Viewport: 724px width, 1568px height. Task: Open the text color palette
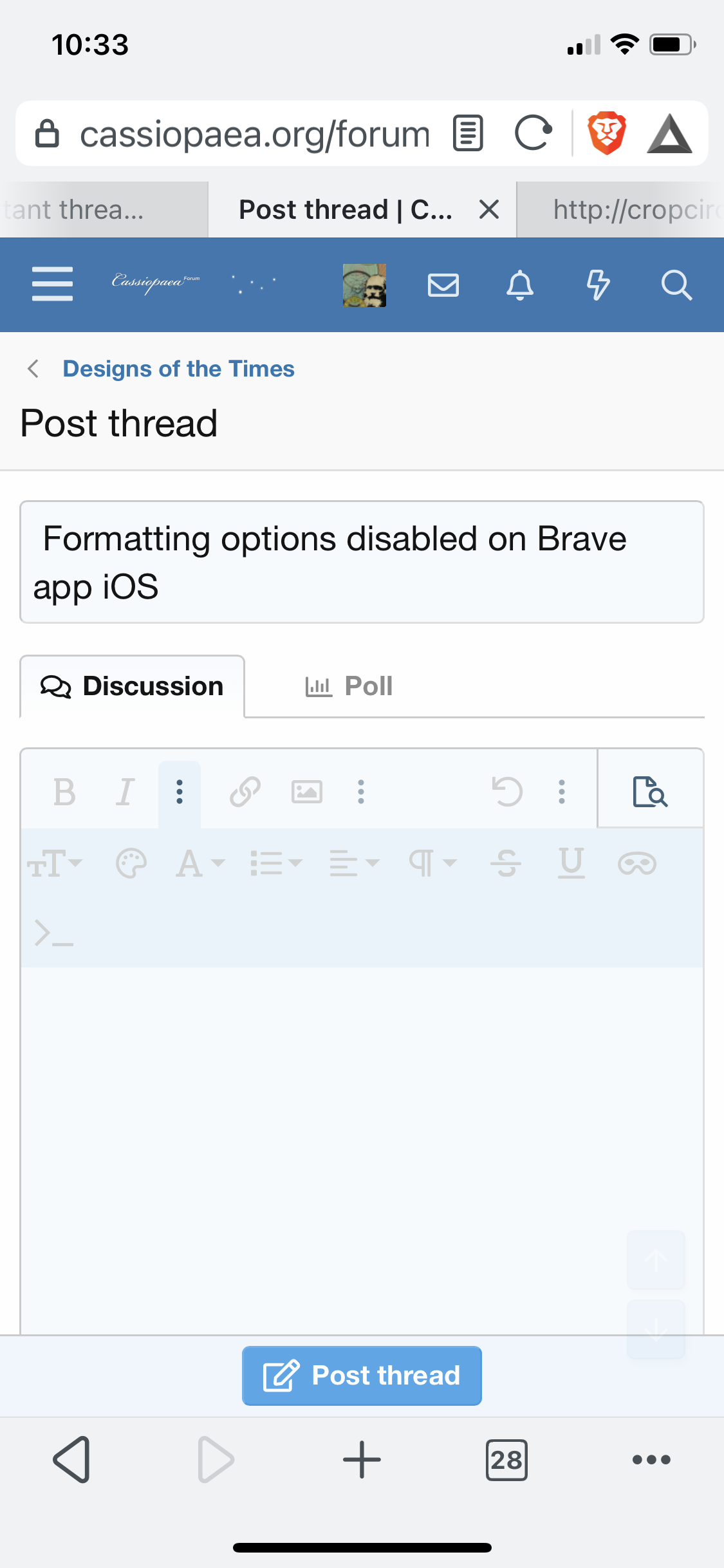click(x=131, y=863)
